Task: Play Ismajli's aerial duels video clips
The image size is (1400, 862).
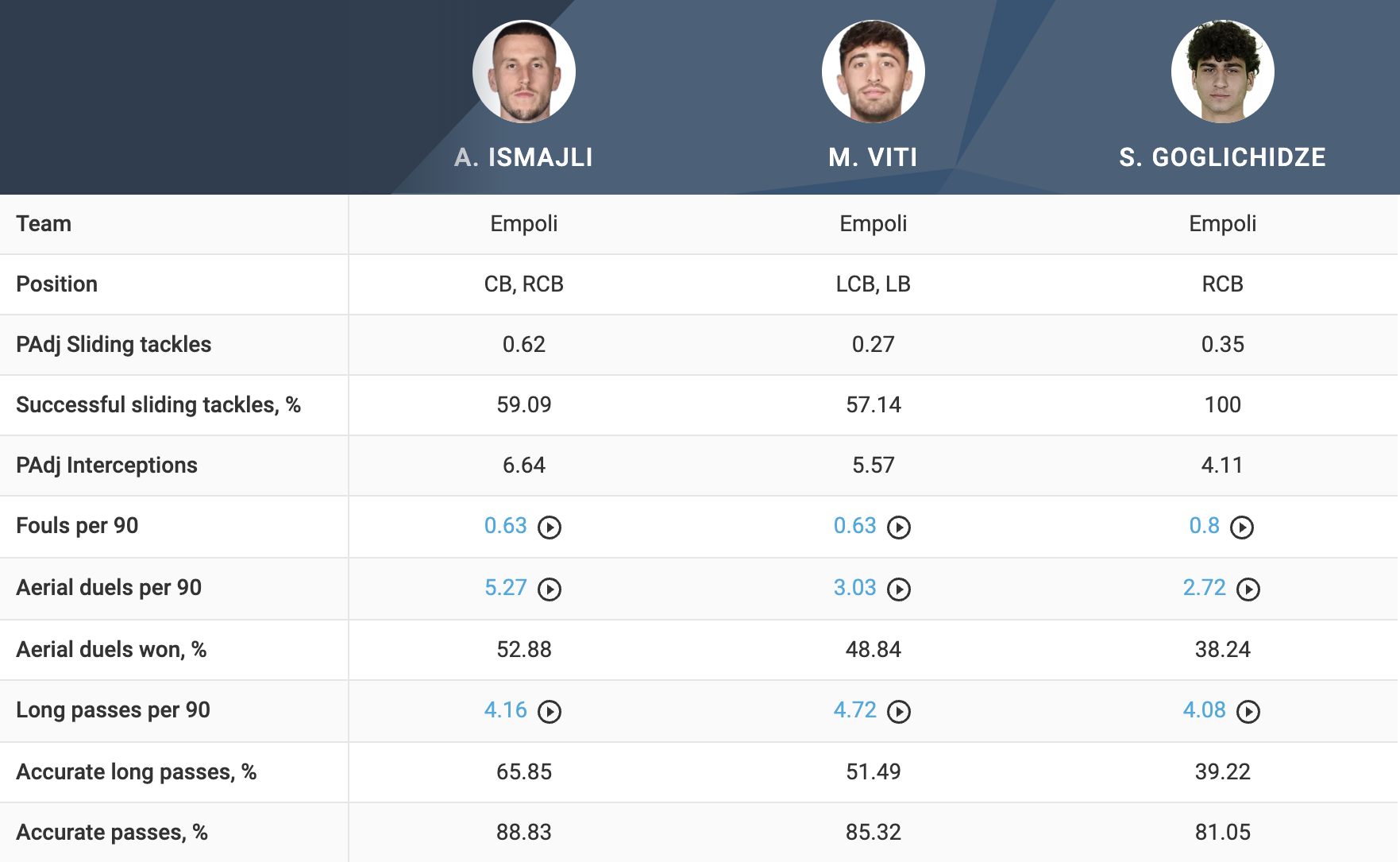Action: click(x=550, y=589)
